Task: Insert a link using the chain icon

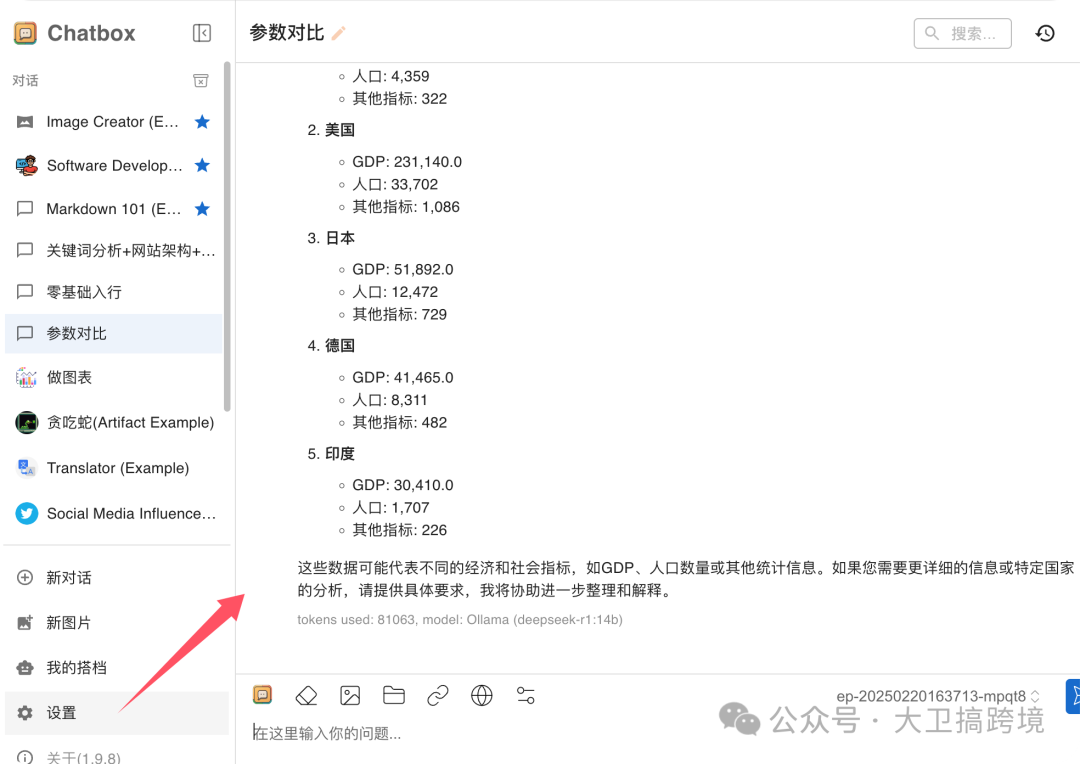Action: (437, 695)
